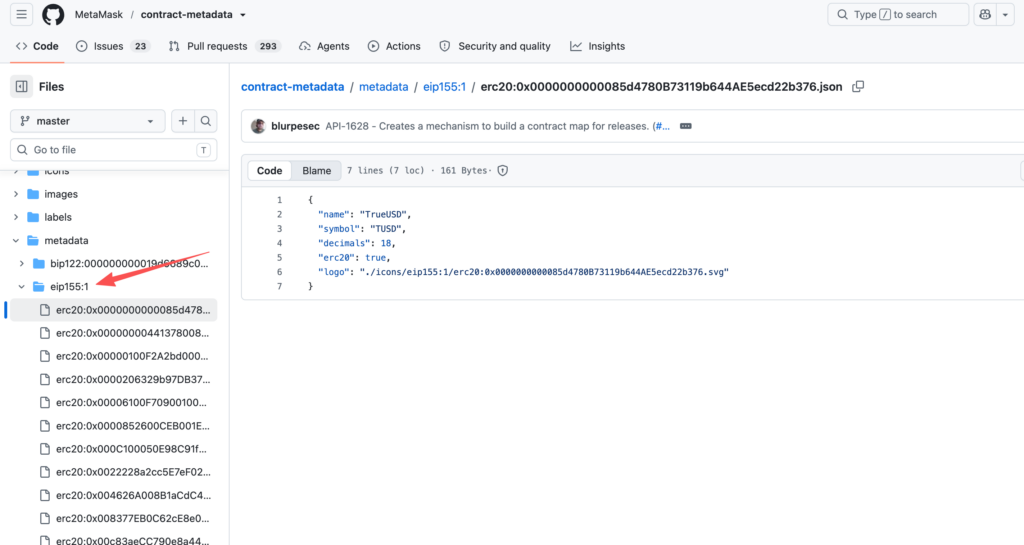
Task: Open the dropdown arrow beside Copilot
Action: pyautogui.click(x=1006, y=14)
